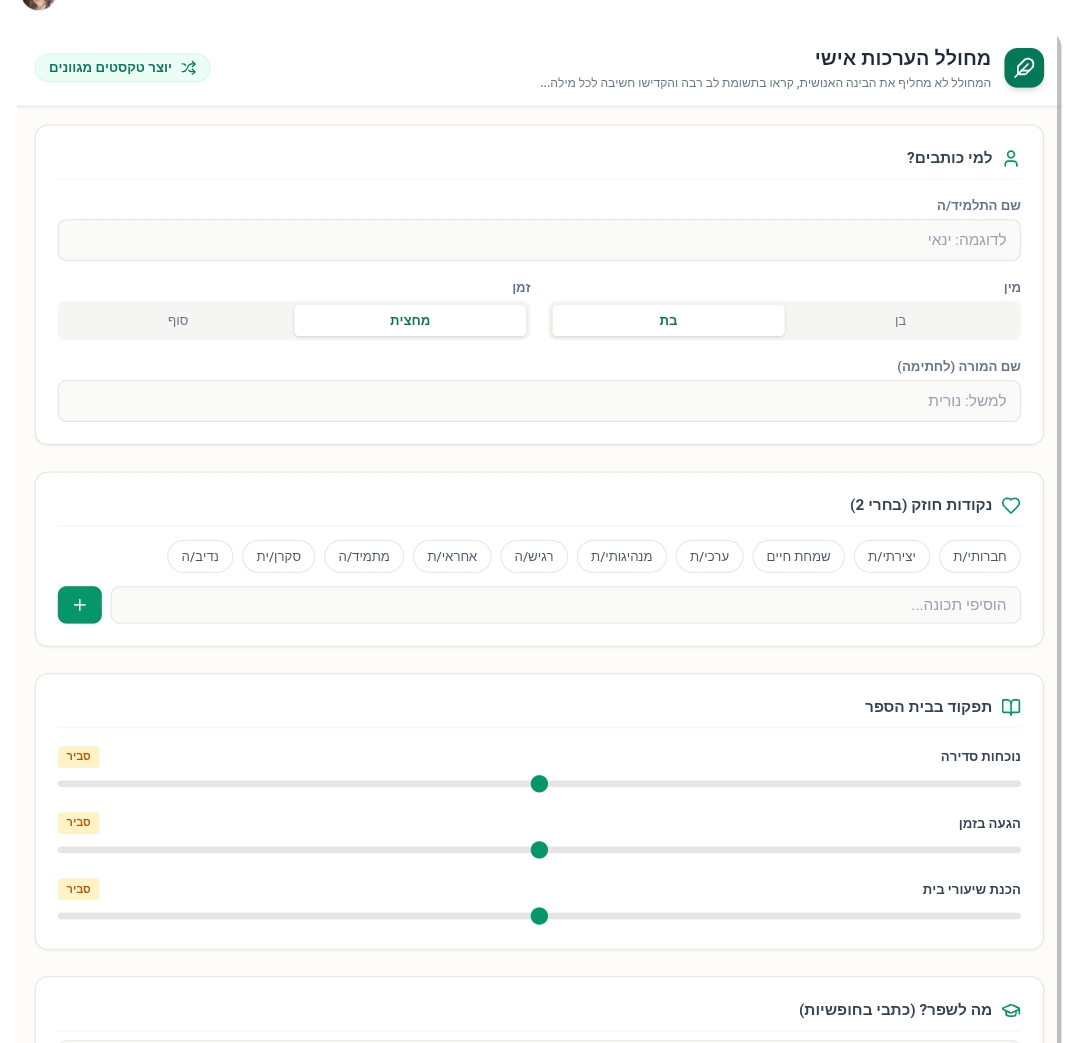Screen dimensions: 1078x1043
Task: Toggle the יצירתי/ת strength chip
Action: (x=891, y=557)
